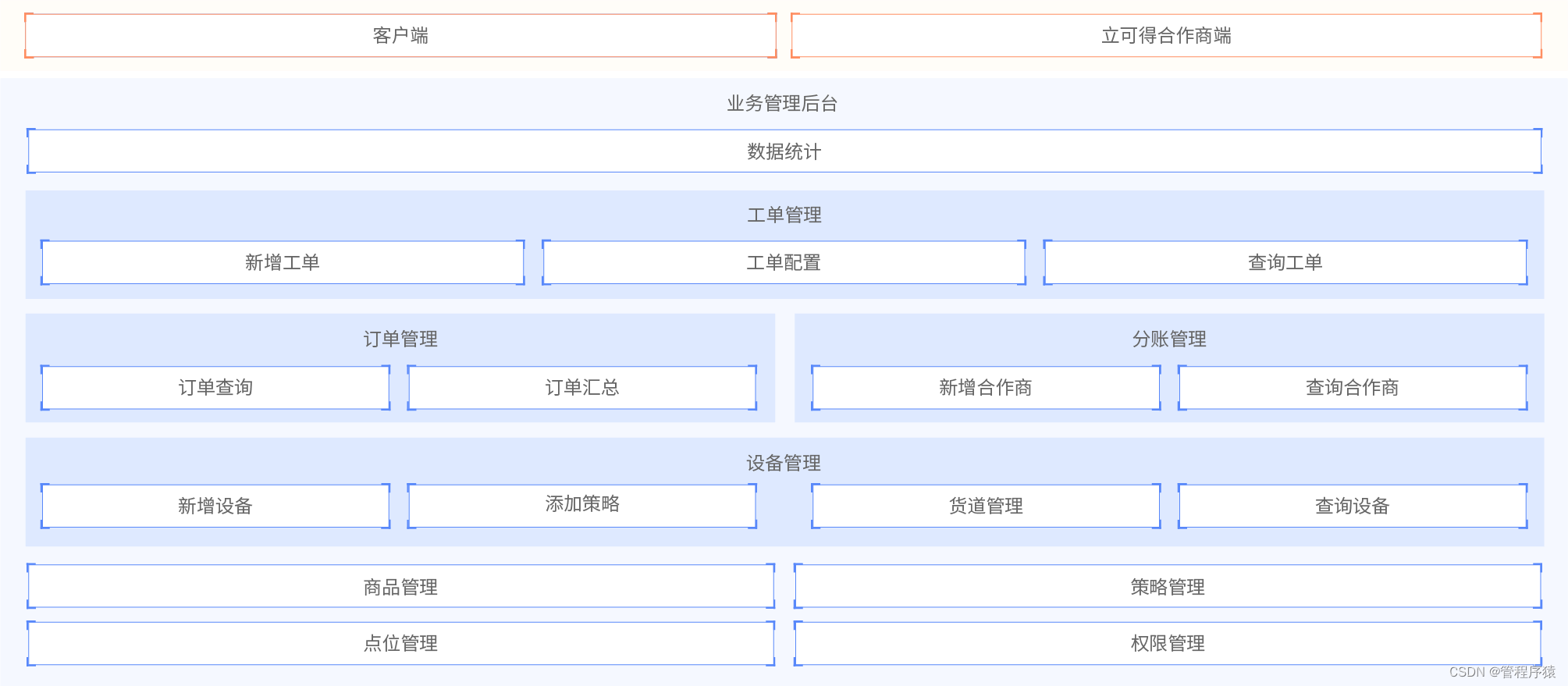Click the 业务管理后台 heading

tap(782, 104)
